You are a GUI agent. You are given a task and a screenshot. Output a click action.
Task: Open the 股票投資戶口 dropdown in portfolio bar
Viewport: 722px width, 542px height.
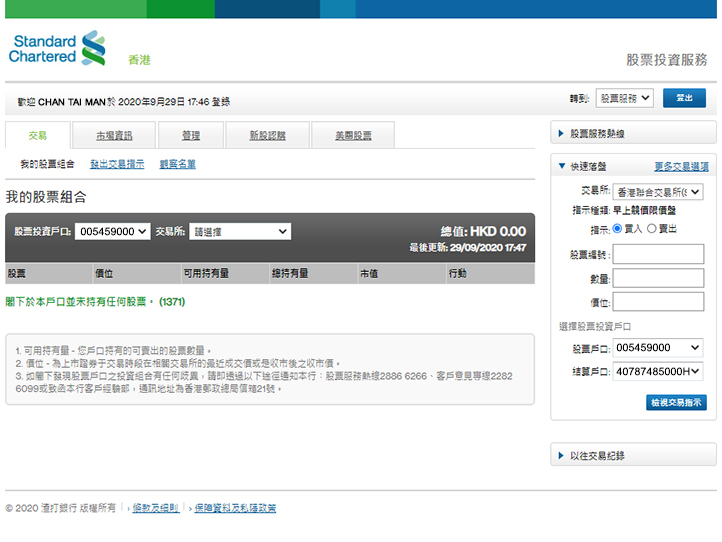[112, 231]
